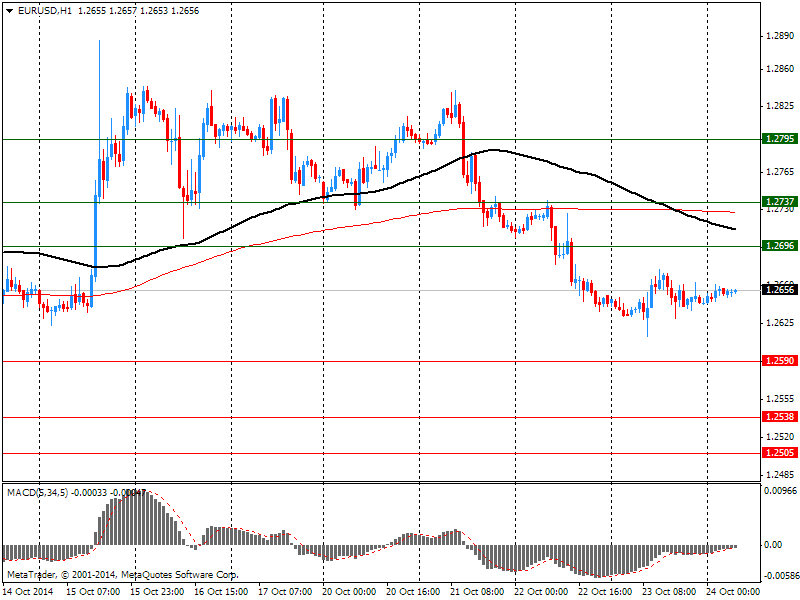800x600 pixels.
Task: Click the 1.2555 price scale value
Action: pos(780,399)
